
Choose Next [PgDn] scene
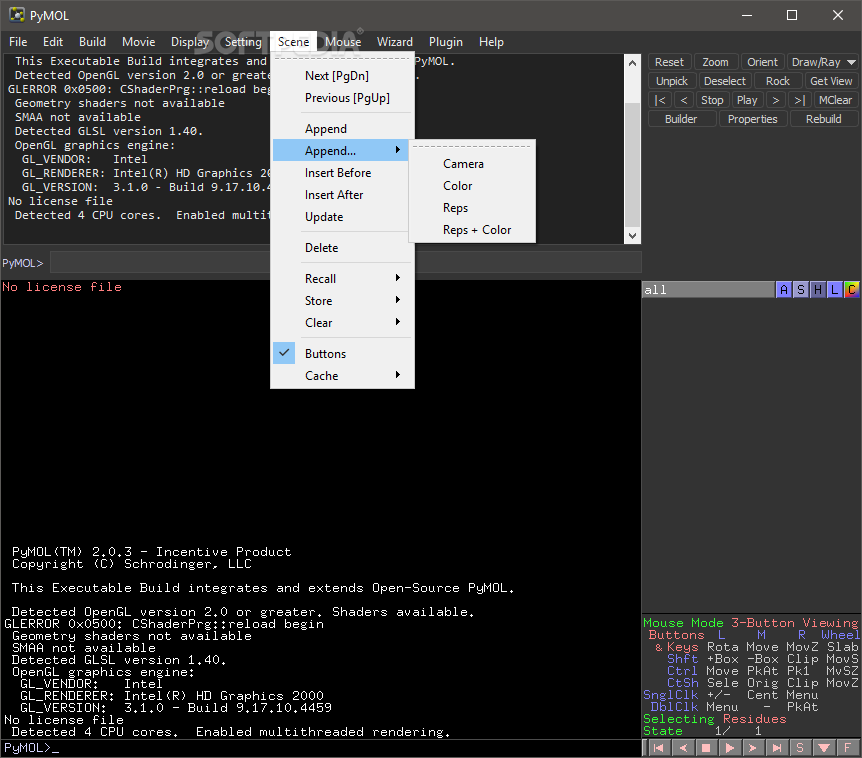(x=342, y=76)
